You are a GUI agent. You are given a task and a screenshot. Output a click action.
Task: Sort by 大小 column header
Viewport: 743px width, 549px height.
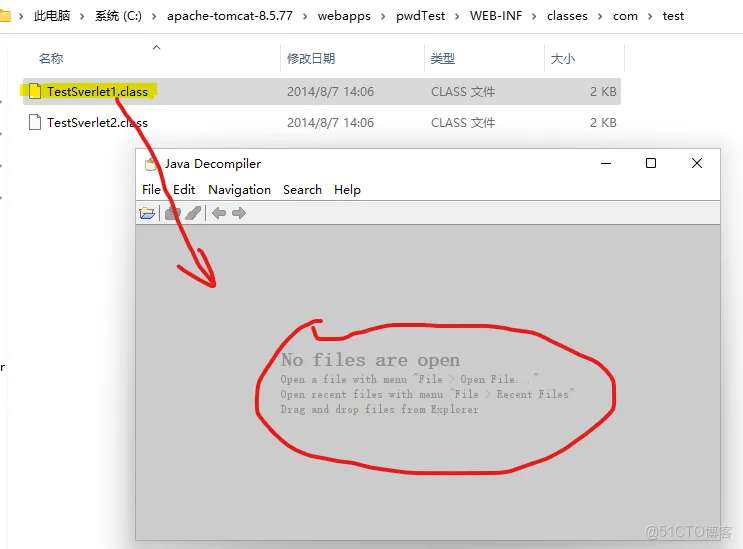(x=562, y=58)
